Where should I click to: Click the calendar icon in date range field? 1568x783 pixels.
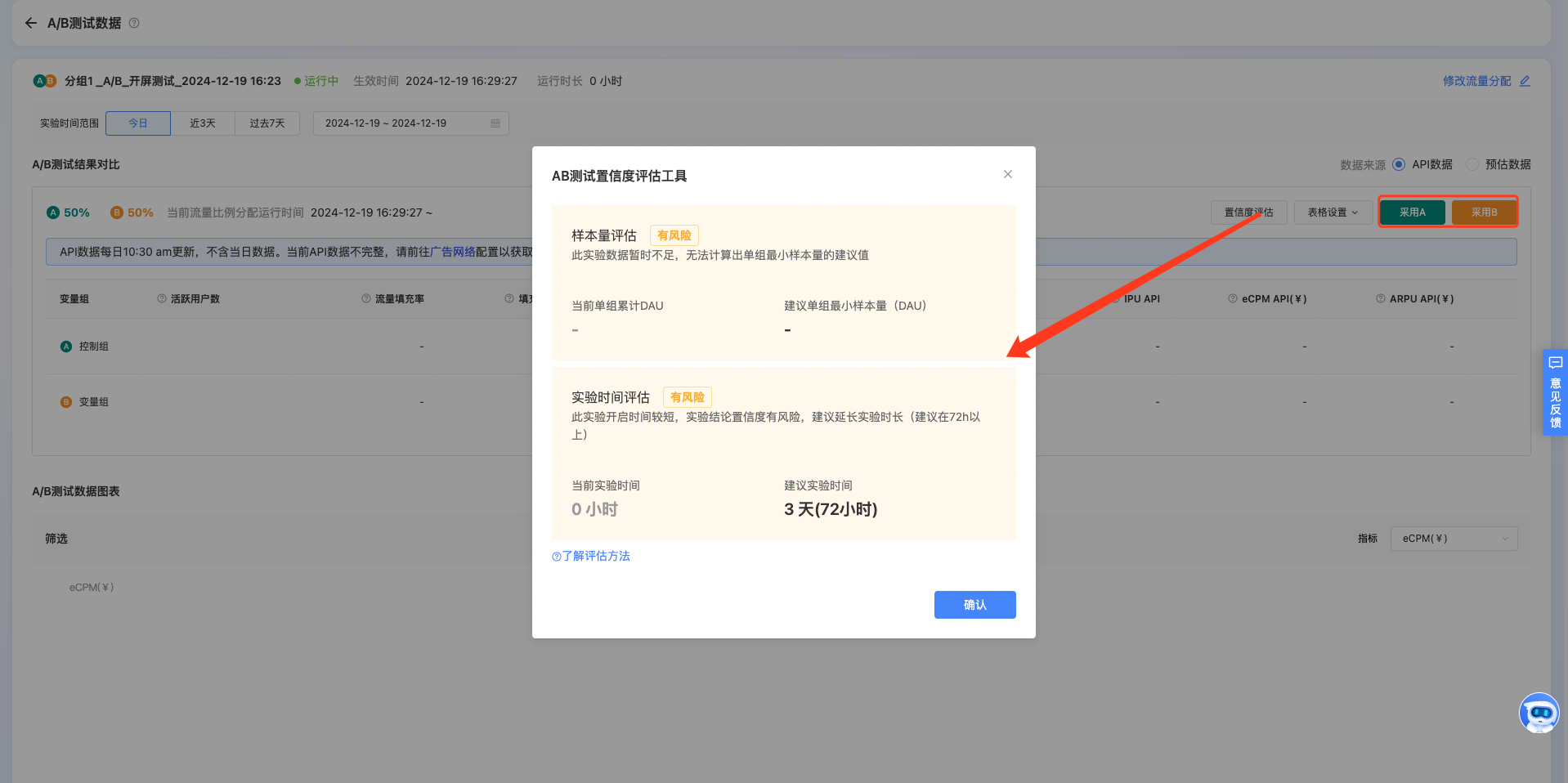coord(495,123)
